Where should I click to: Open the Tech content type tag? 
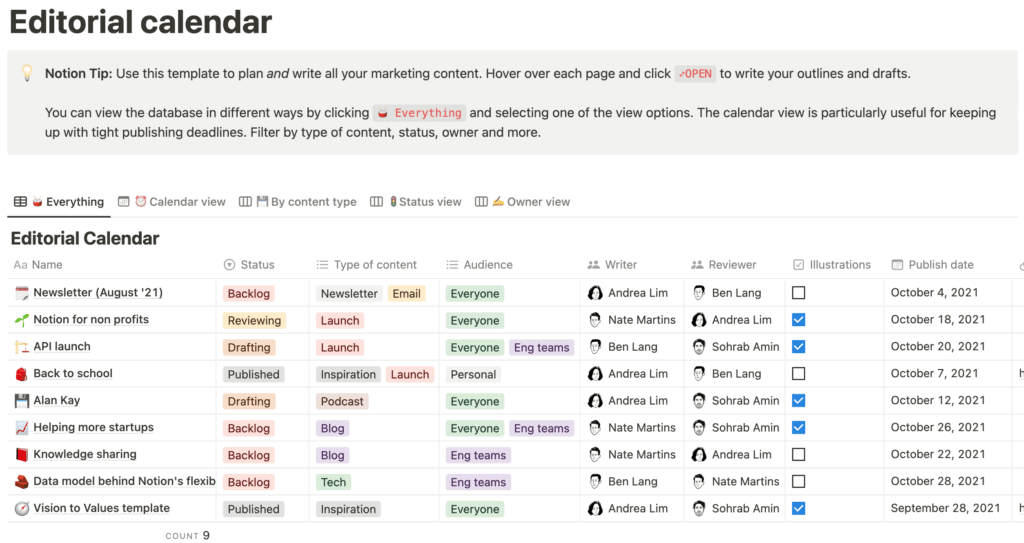click(x=333, y=482)
